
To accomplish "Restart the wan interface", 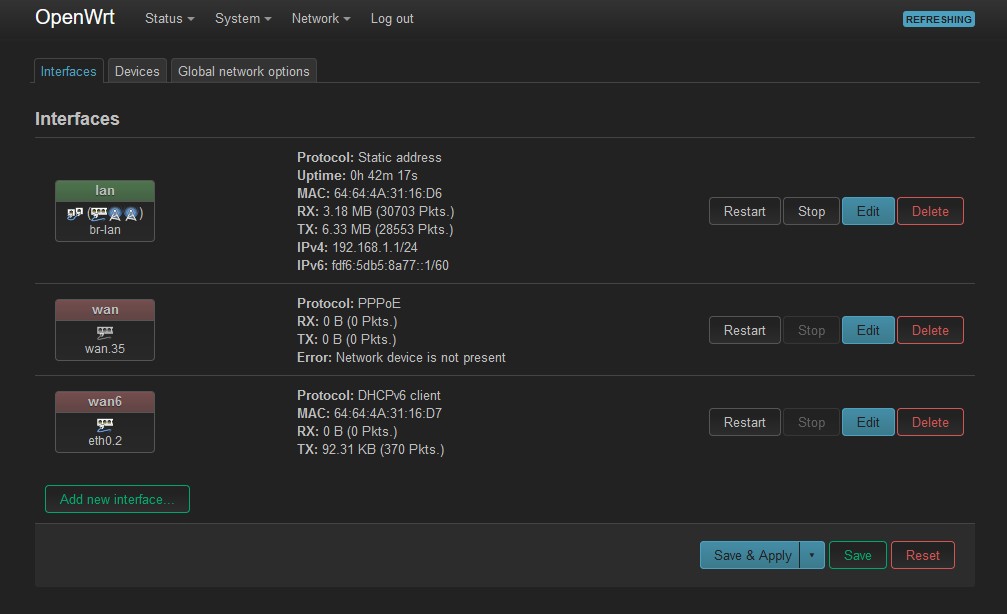I will point(744,330).
